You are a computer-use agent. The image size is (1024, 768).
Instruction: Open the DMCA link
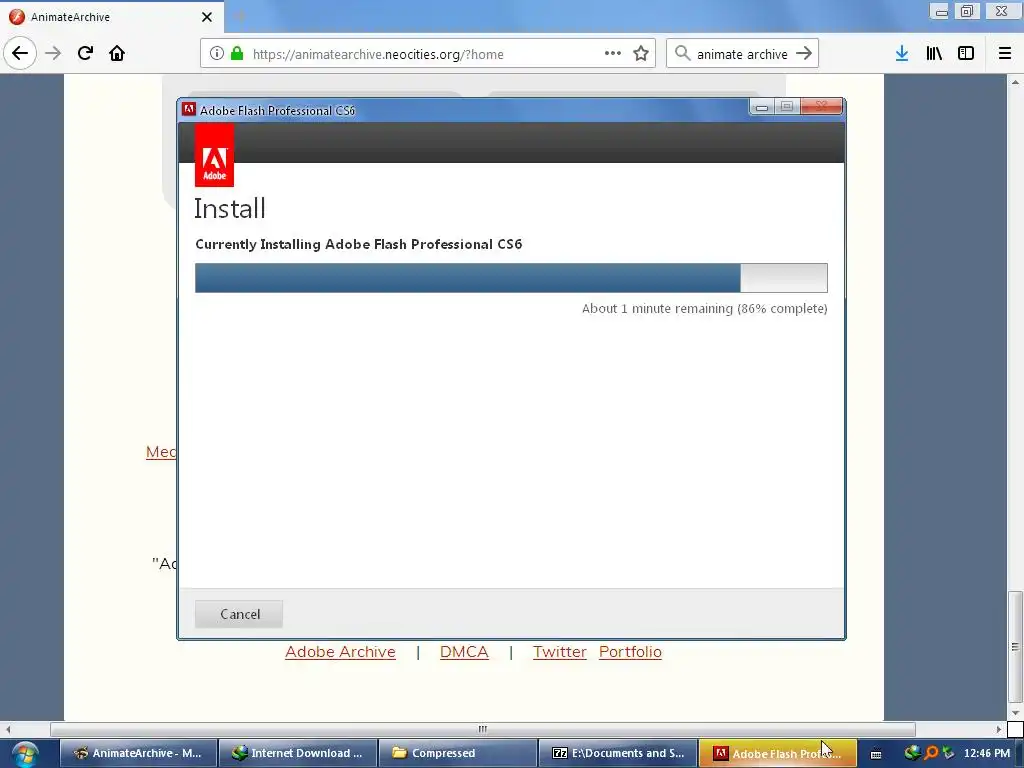pos(464,652)
